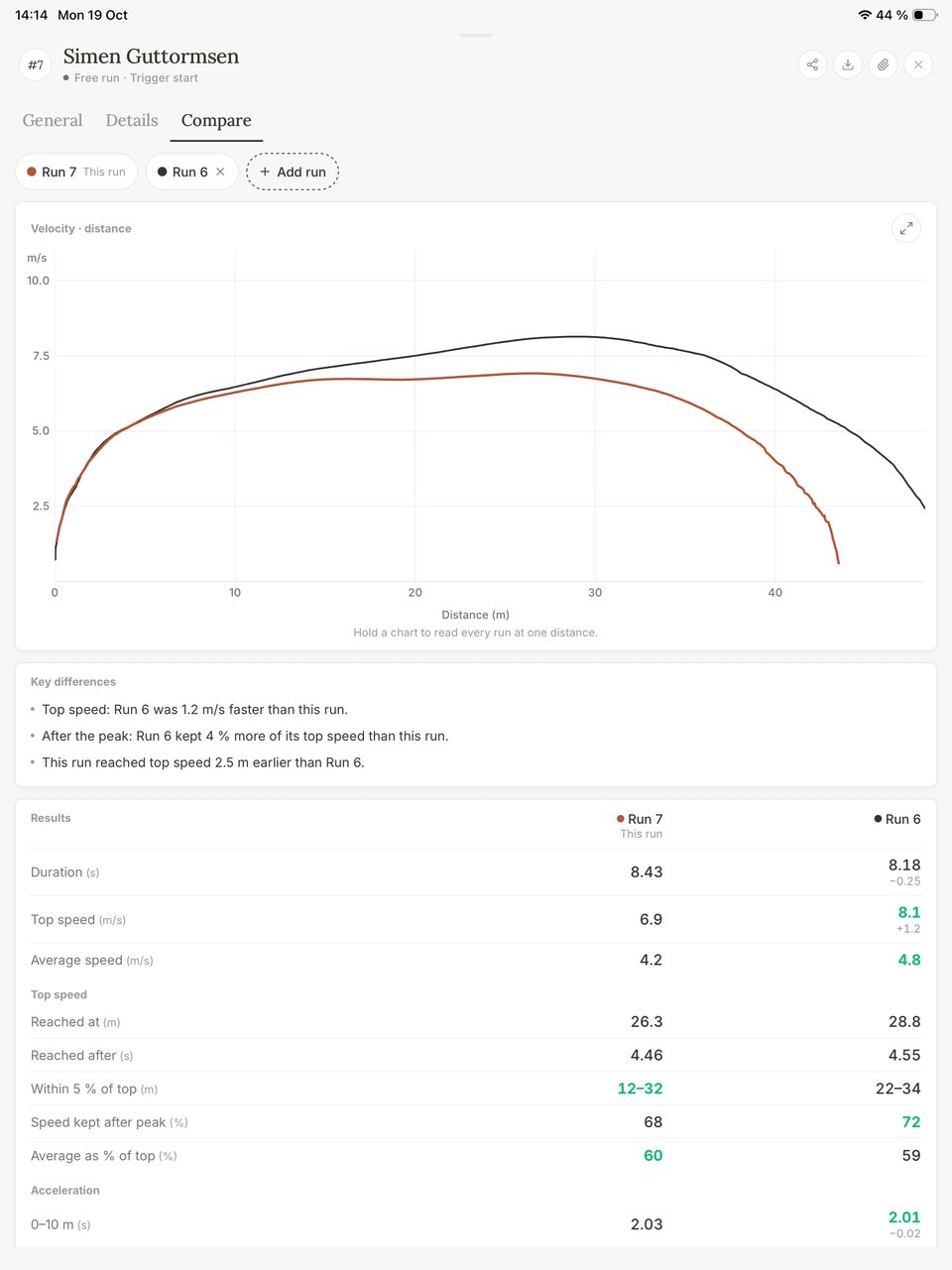Screen dimensions: 952x1270
Task: Tap the 0–10 m (s) row label
Action: (60, 1225)
